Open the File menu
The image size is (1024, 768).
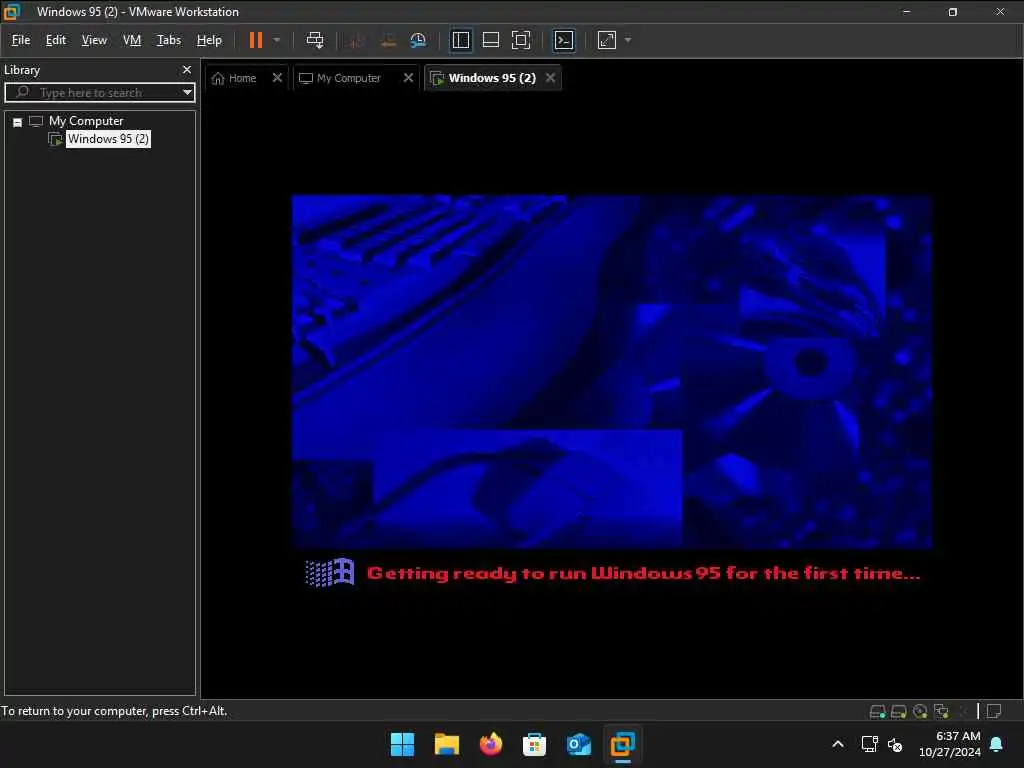pos(21,40)
